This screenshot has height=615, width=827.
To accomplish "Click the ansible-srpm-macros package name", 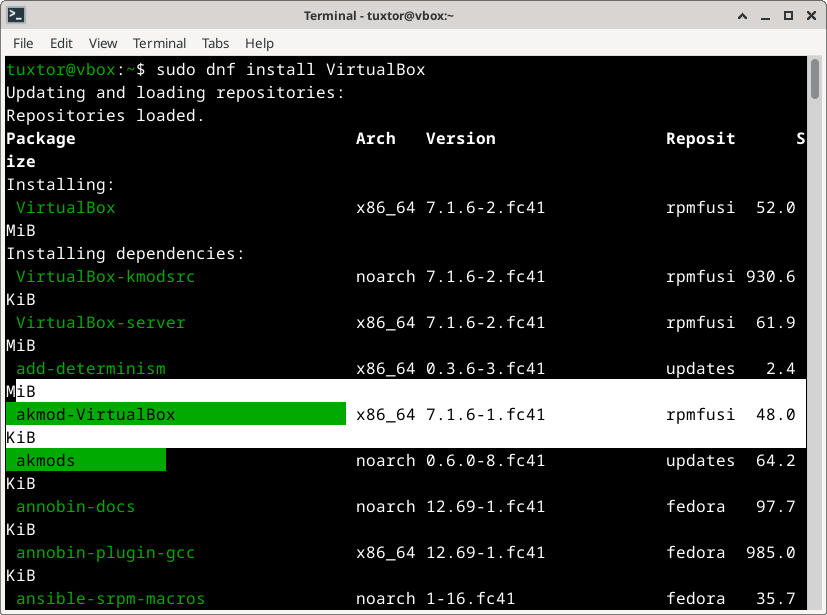I will click(x=110, y=598).
